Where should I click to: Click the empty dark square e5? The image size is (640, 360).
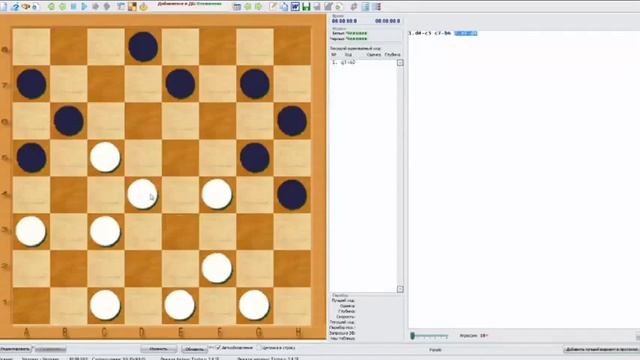(180, 158)
